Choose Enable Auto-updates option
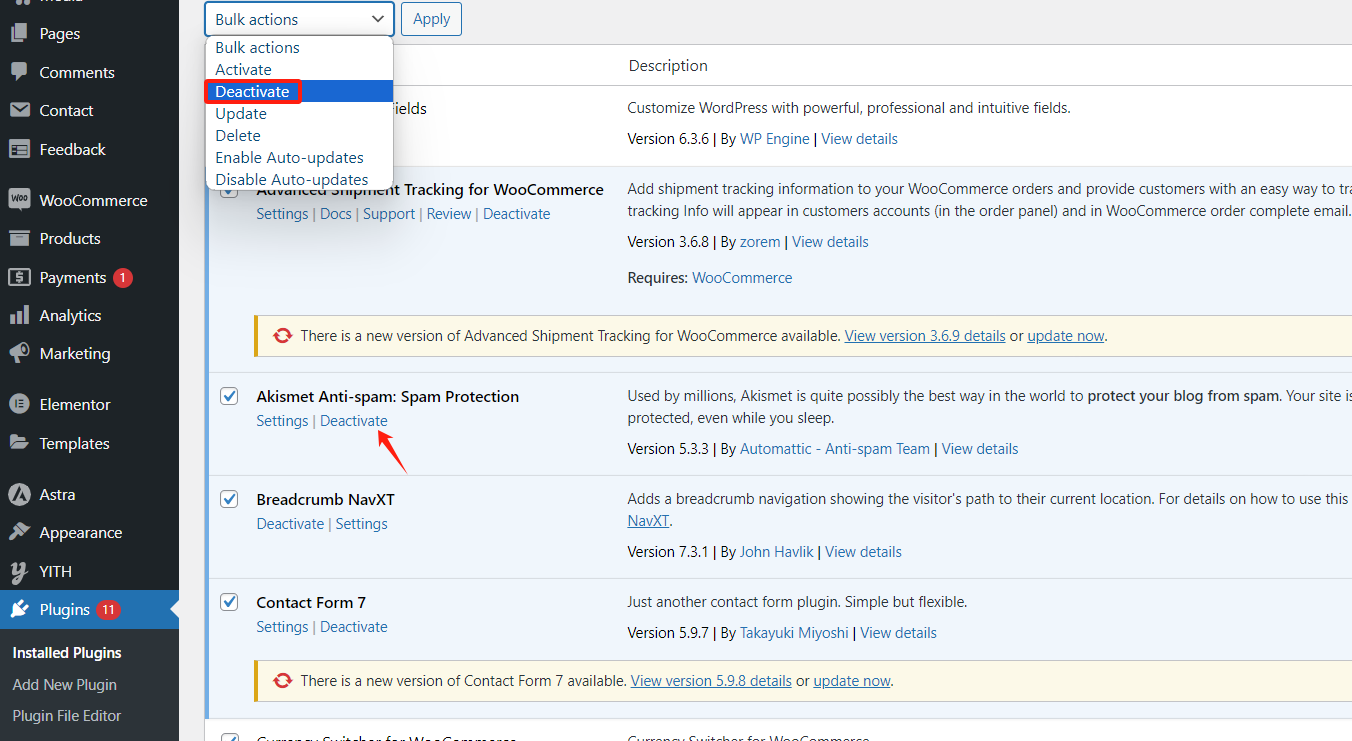This screenshot has width=1352, height=741. 289,158
